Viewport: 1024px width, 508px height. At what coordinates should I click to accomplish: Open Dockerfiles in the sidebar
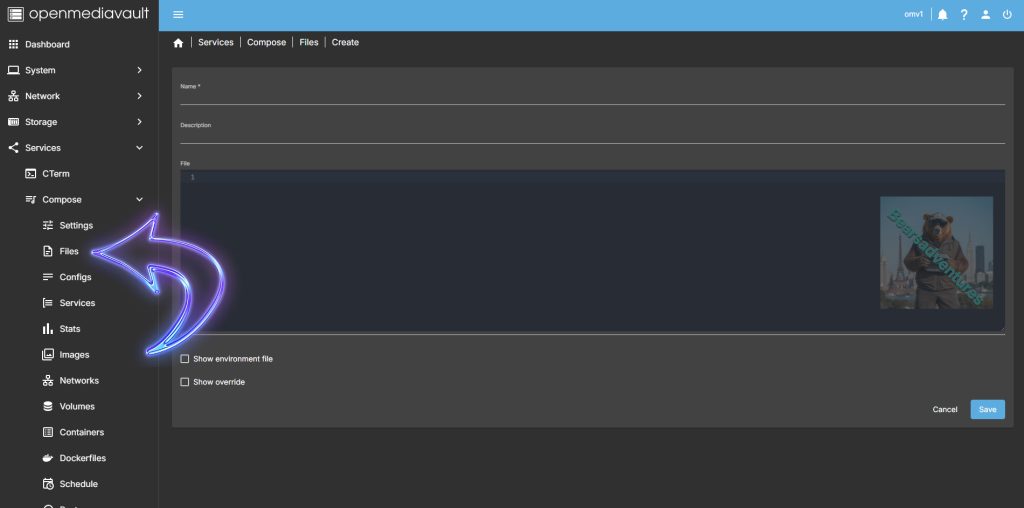click(x=82, y=458)
